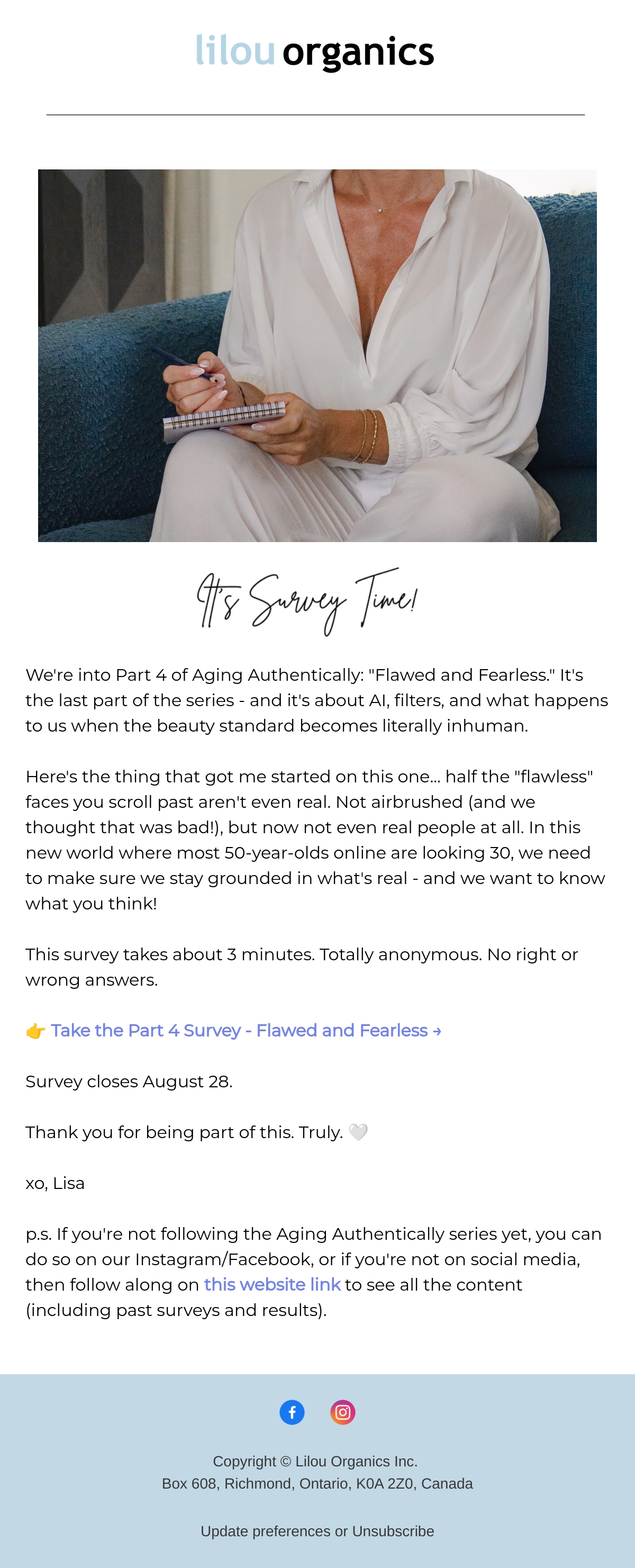Image resolution: width=635 pixels, height=1568 pixels.
Task: Click the lilou organics logo
Action: (x=315, y=51)
